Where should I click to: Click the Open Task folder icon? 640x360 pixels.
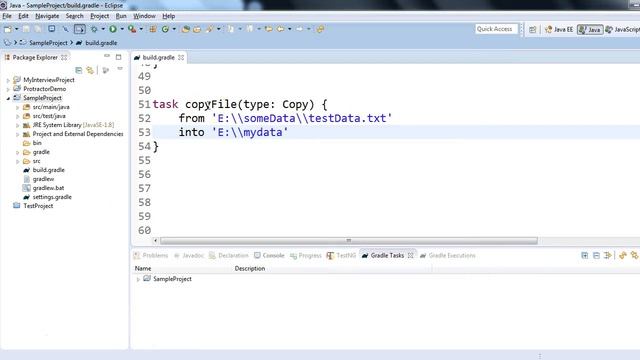tap(197, 29)
